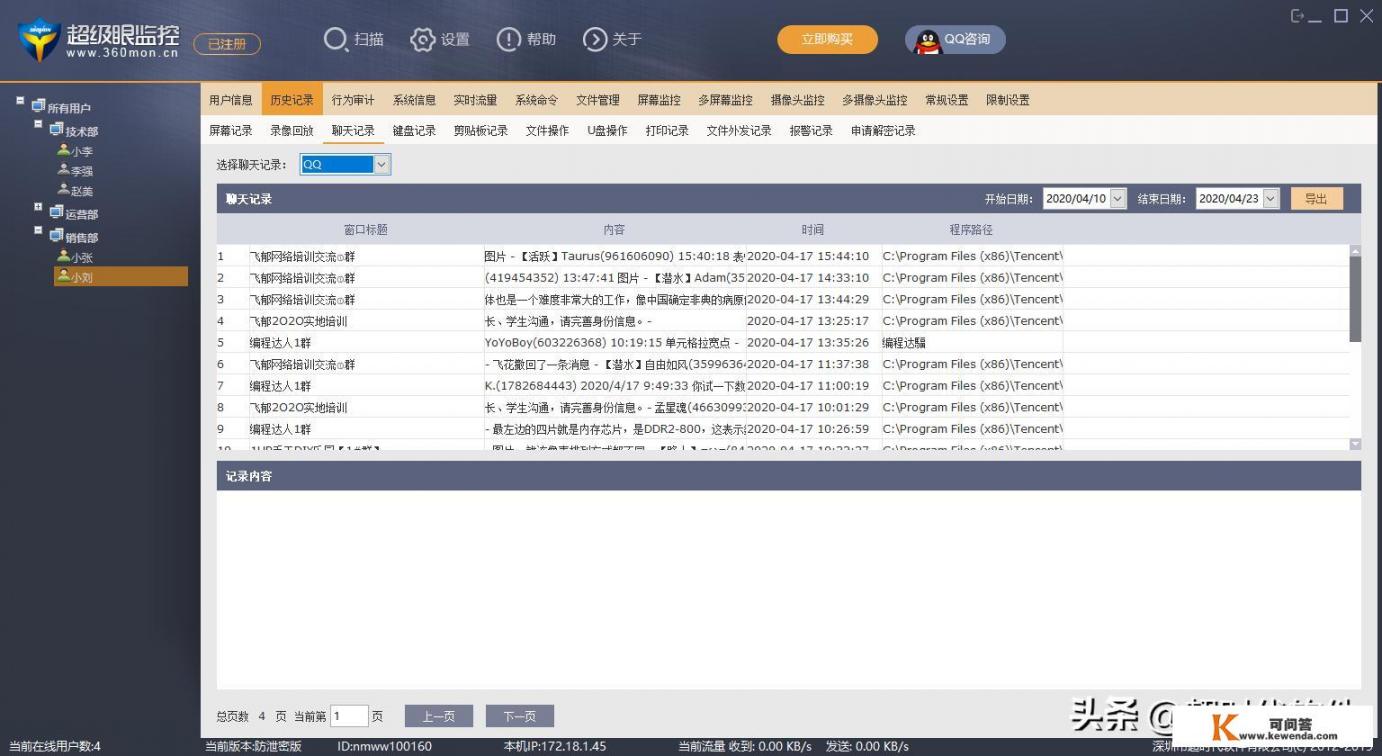Click the About arrow icon

595,39
